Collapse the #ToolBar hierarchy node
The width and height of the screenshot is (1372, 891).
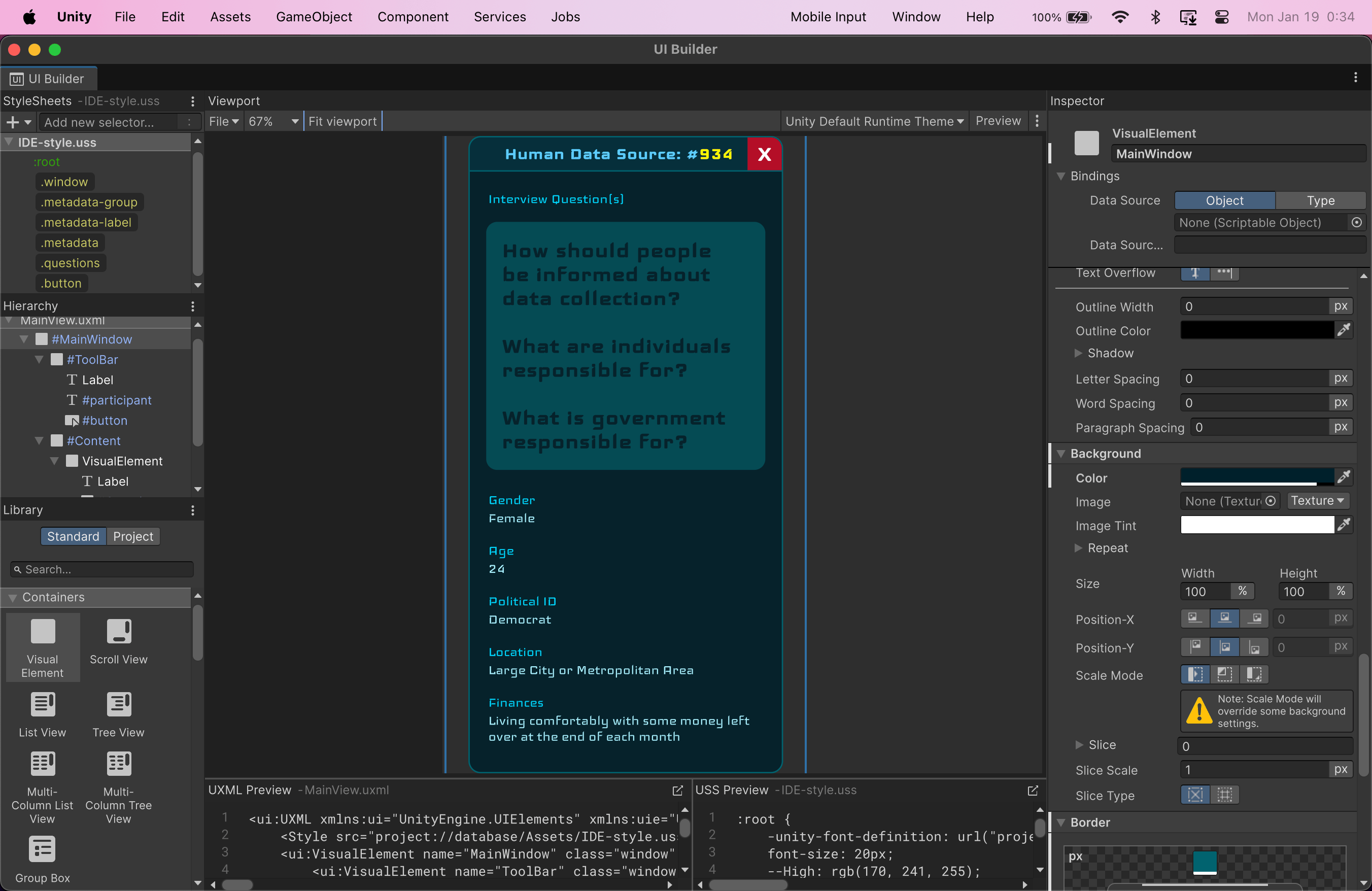coord(39,360)
